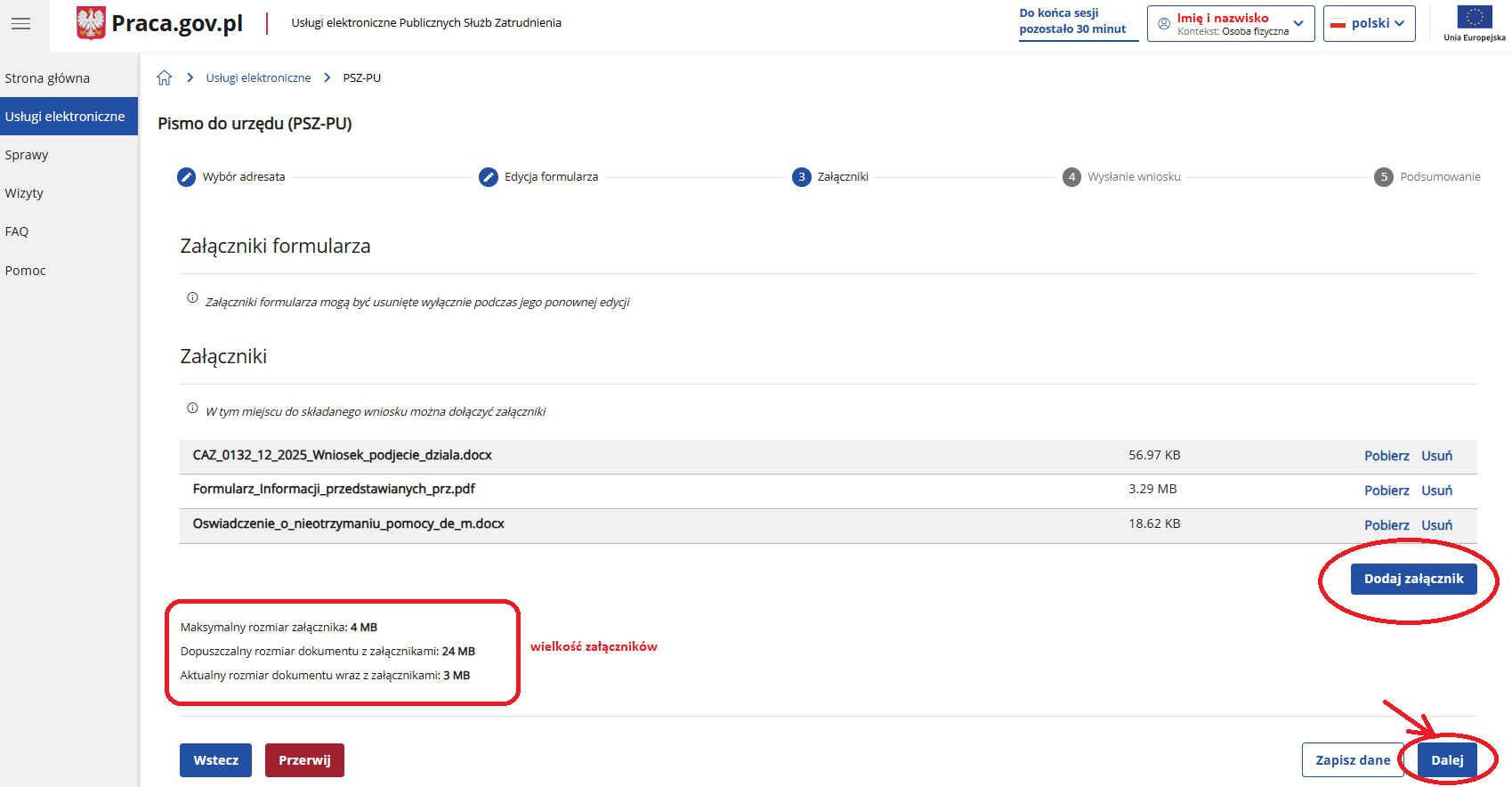Select file name Oswiadczenie_o_nieotrzymaniu_pomocy_de_m.docx
The image size is (1512, 787).
click(348, 523)
